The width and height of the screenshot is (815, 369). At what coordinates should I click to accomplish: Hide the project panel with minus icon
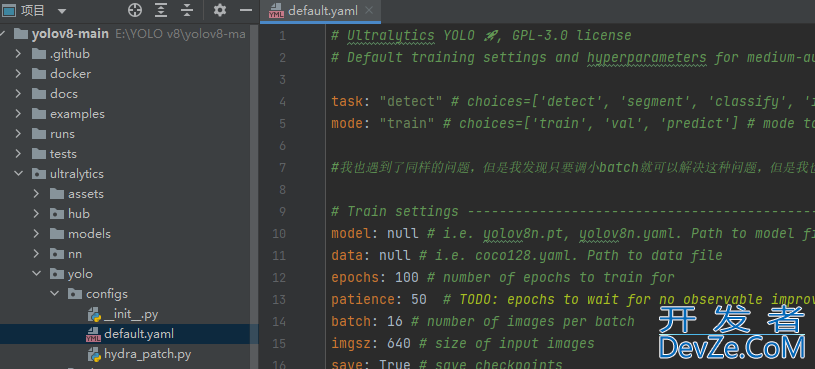coord(246,10)
